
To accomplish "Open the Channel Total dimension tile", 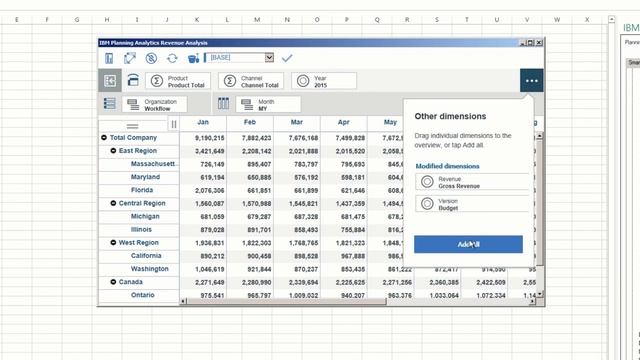I will pos(251,81).
